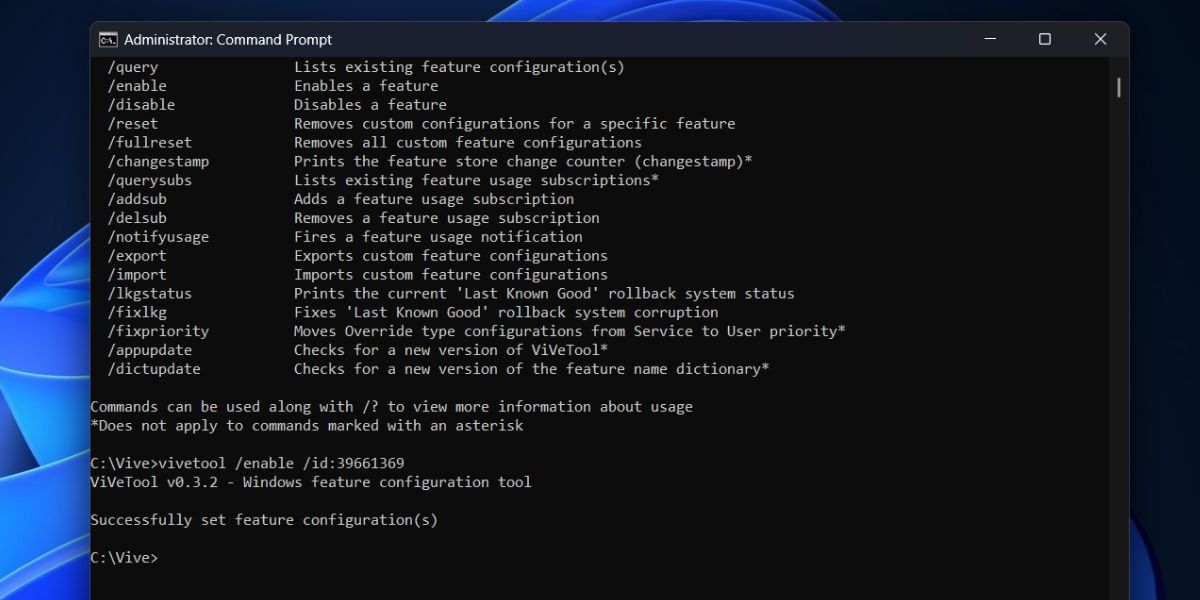Click the /query command text
Viewport: 1200px width, 600px height.
[x=133, y=67]
